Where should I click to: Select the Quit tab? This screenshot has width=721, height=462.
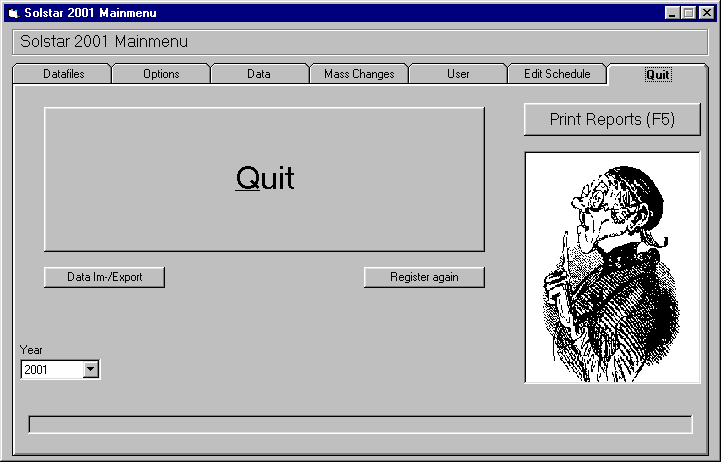point(658,74)
